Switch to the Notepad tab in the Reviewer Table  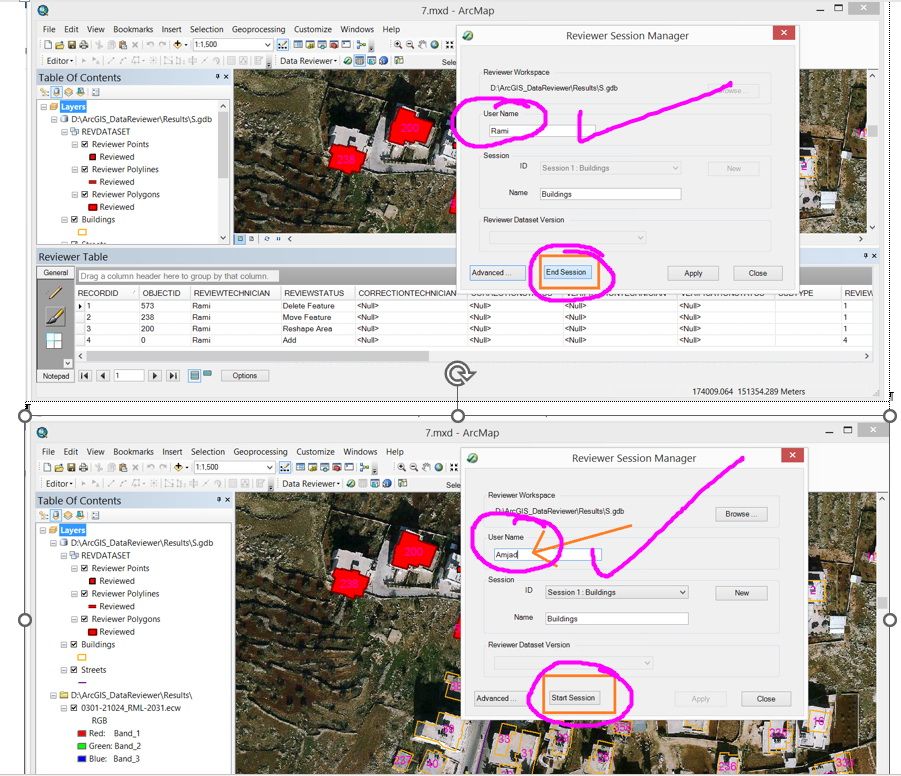(56, 376)
